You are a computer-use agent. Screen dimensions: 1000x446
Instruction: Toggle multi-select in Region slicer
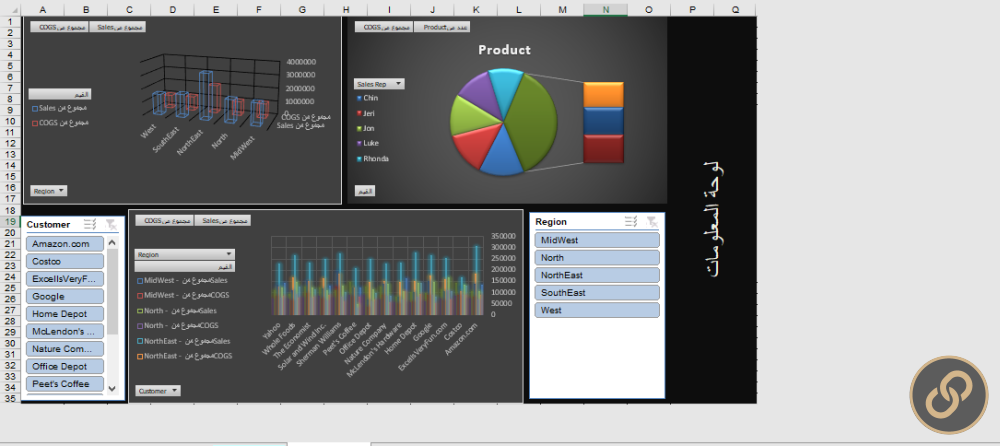point(631,221)
